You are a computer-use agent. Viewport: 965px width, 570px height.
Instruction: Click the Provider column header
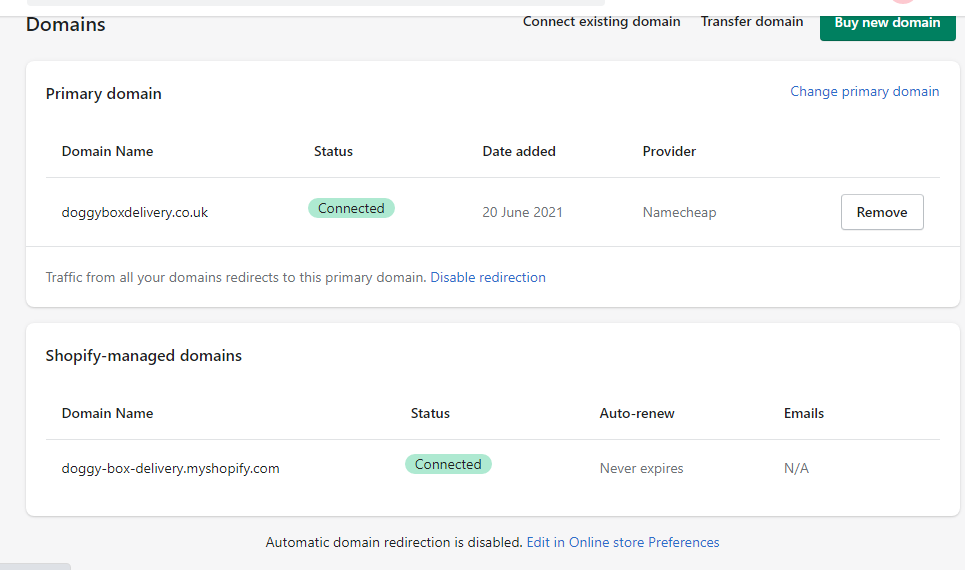(669, 151)
